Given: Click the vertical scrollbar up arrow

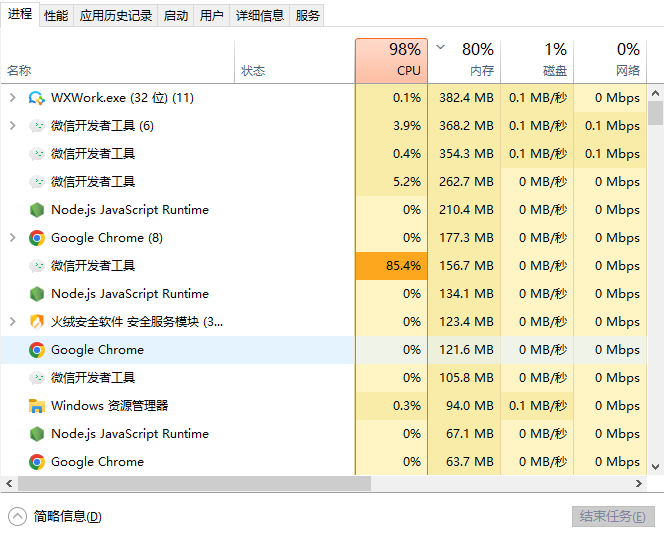Looking at the screenshot, I should (x=655, y=93).
